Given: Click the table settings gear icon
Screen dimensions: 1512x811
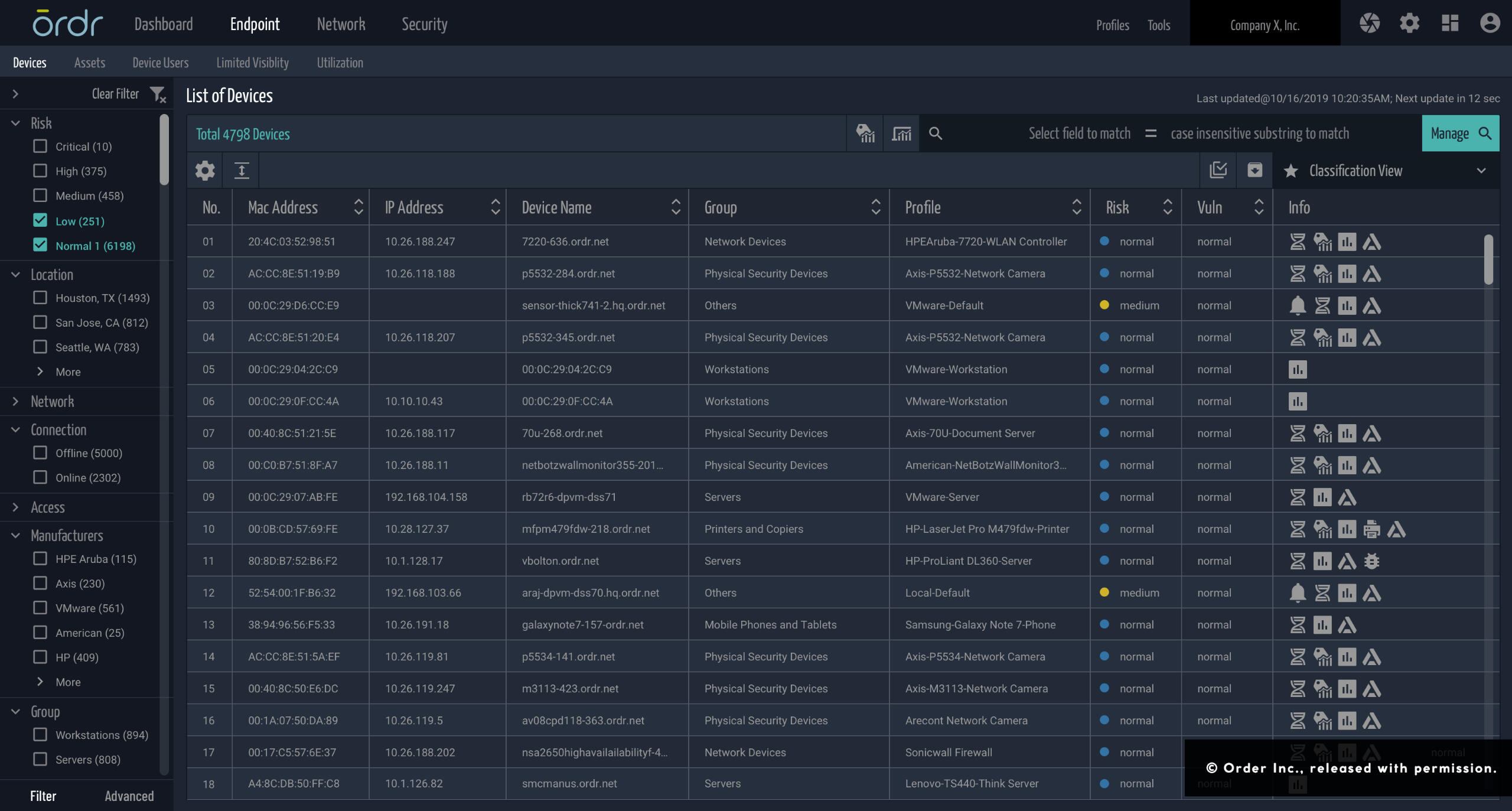Looking at the screenshot, I should point(205,171).
